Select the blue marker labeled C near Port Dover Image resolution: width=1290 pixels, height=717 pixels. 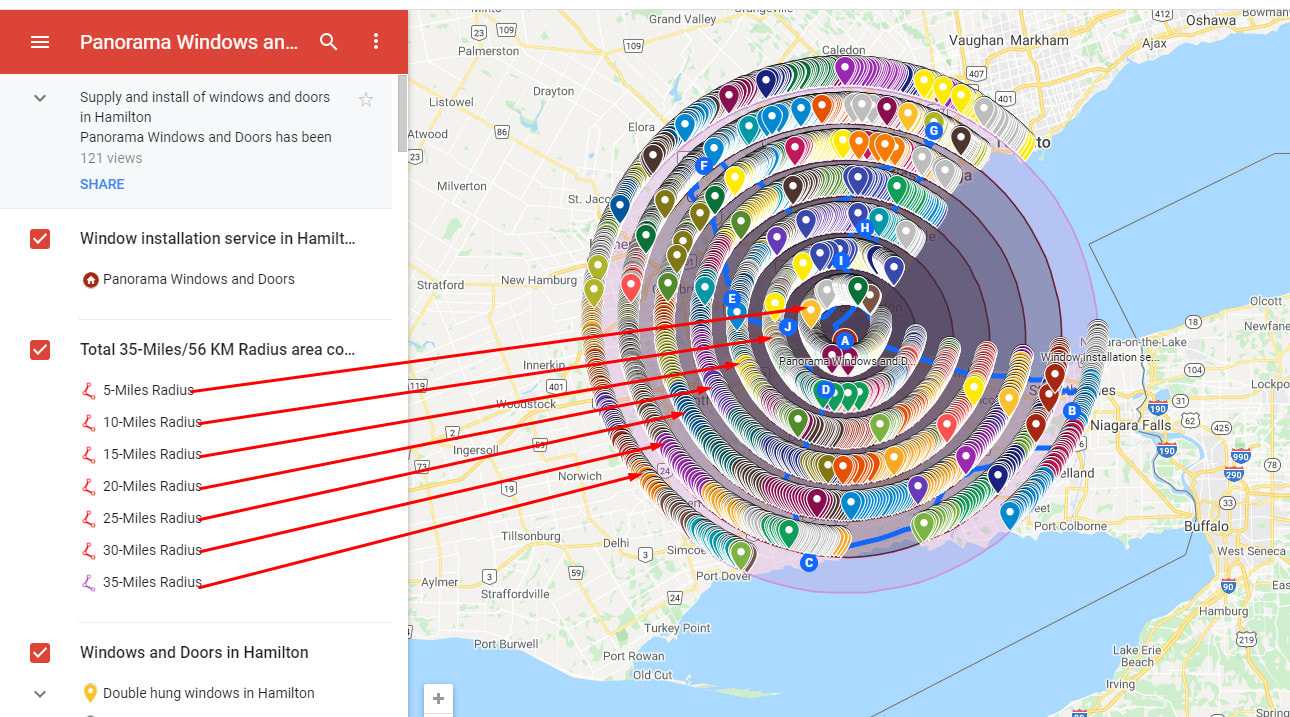click(x=808, y=562)
